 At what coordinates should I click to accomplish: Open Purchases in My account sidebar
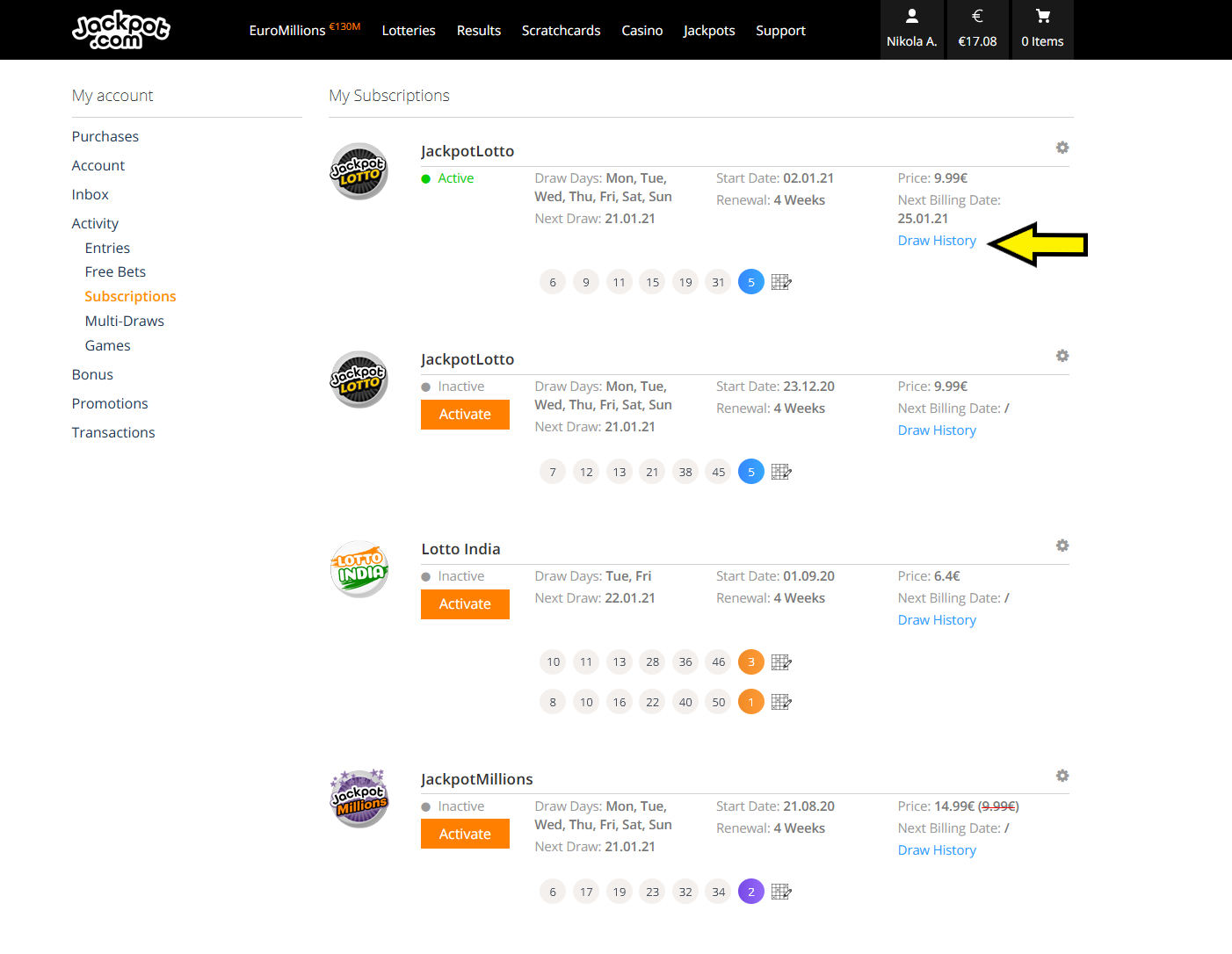(105, 136)
